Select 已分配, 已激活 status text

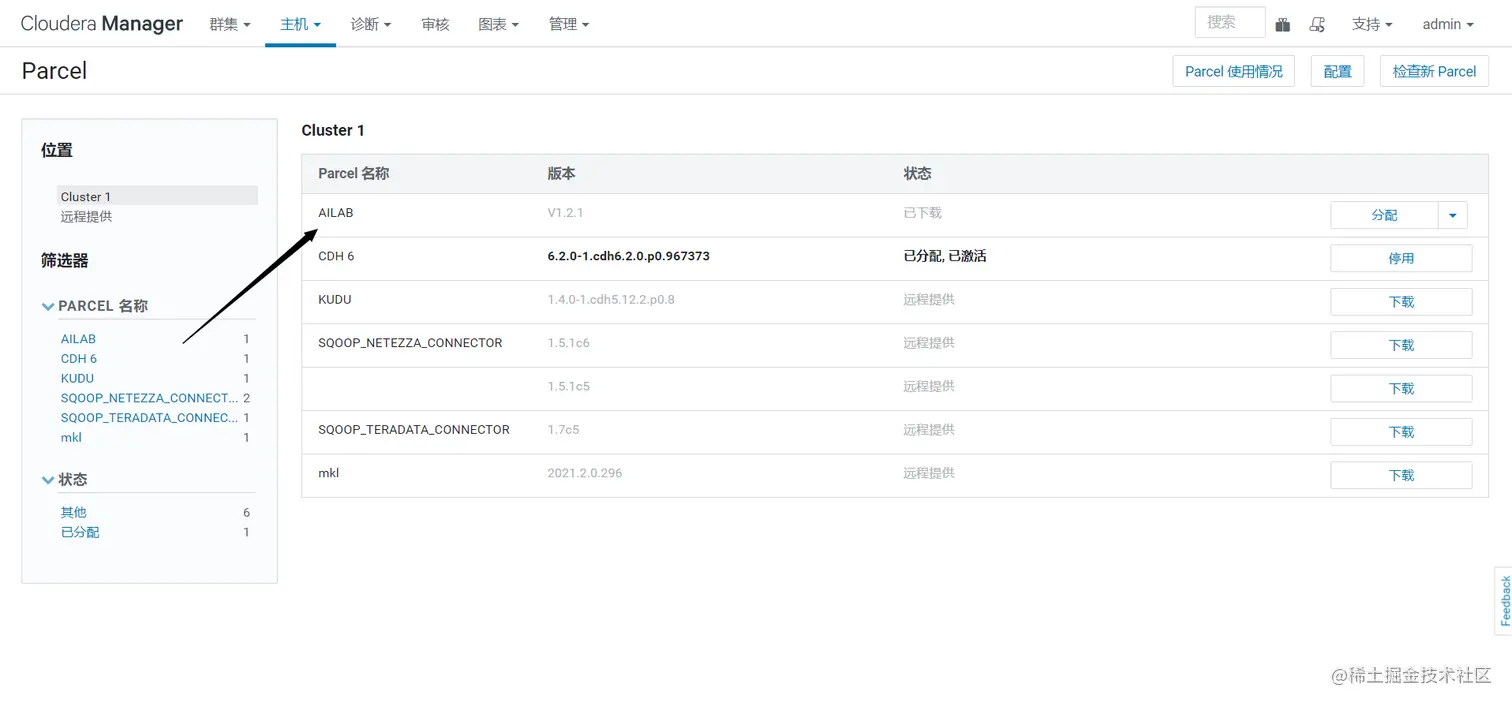[945, 256]
